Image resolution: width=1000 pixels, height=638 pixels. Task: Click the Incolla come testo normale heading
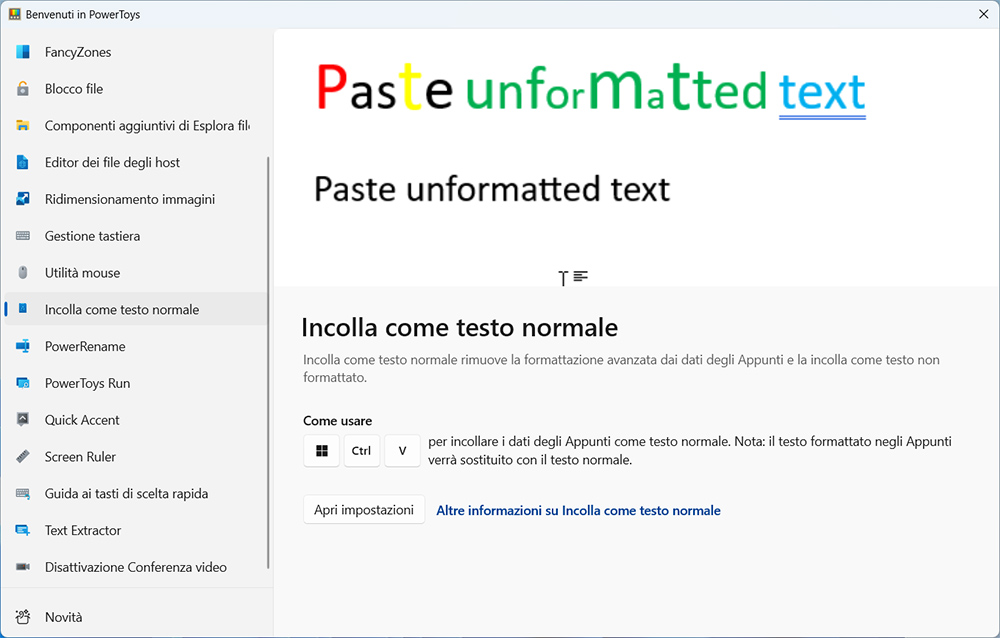click(460, 327)
